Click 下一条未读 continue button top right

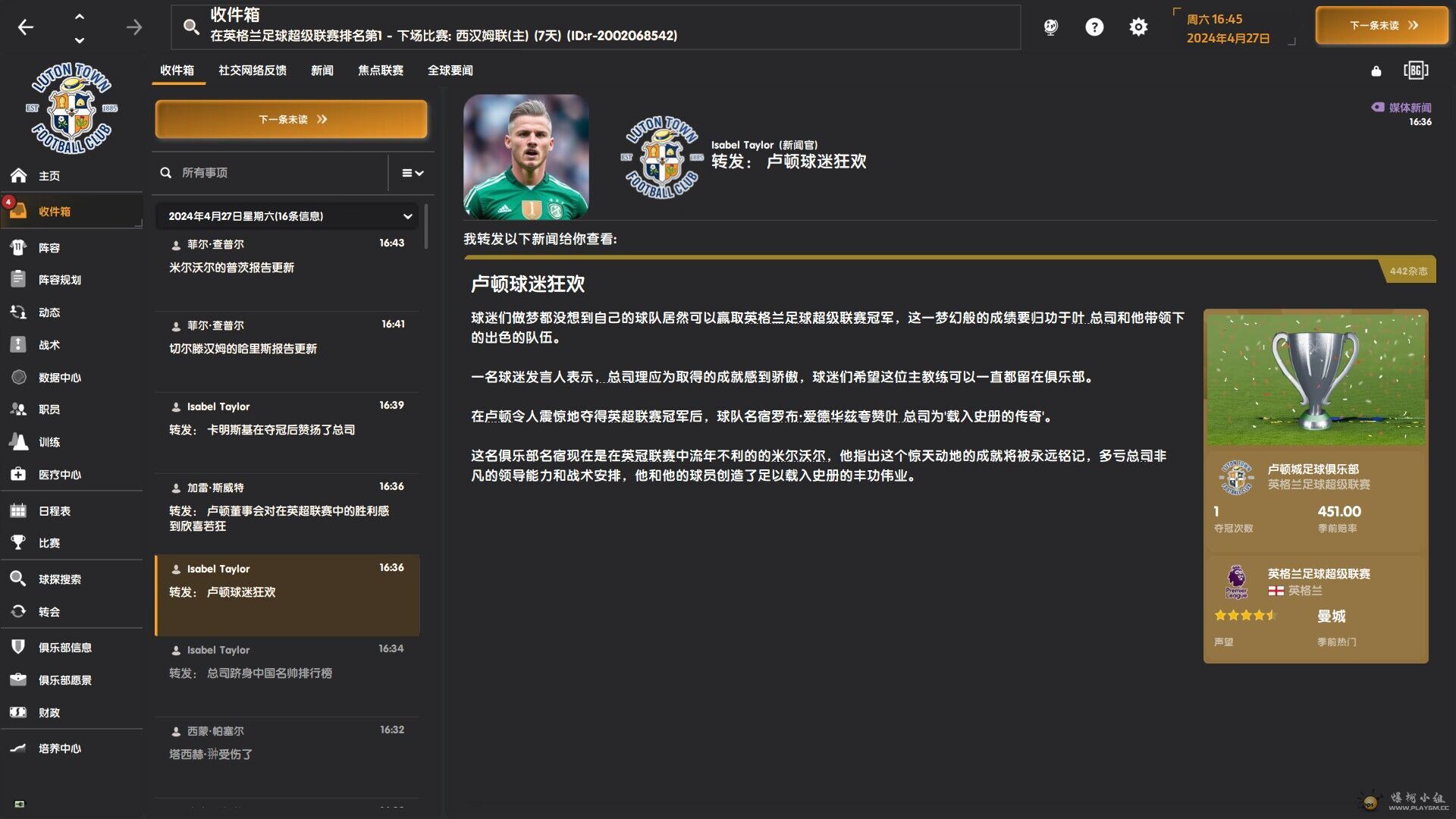(1382, 26)
